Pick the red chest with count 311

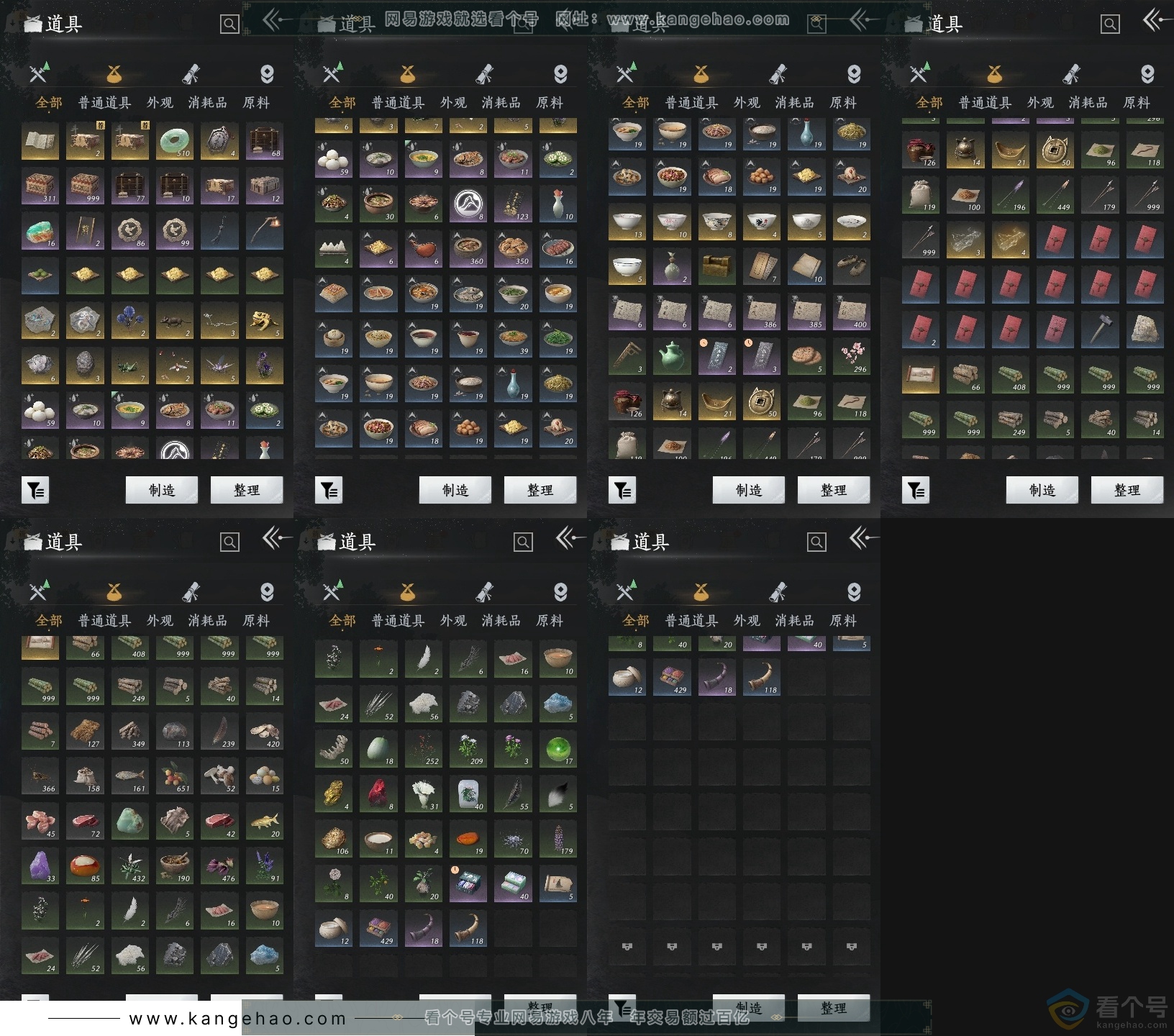point(40,186)
